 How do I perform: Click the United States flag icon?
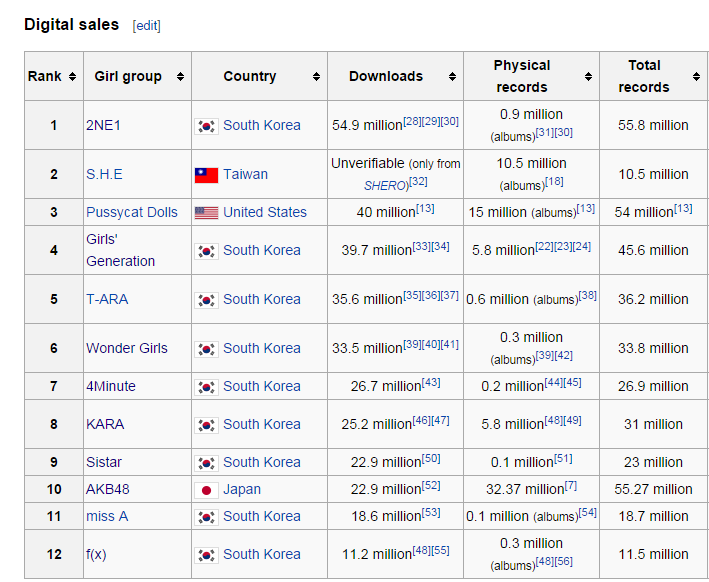click(x=207, y=213)
